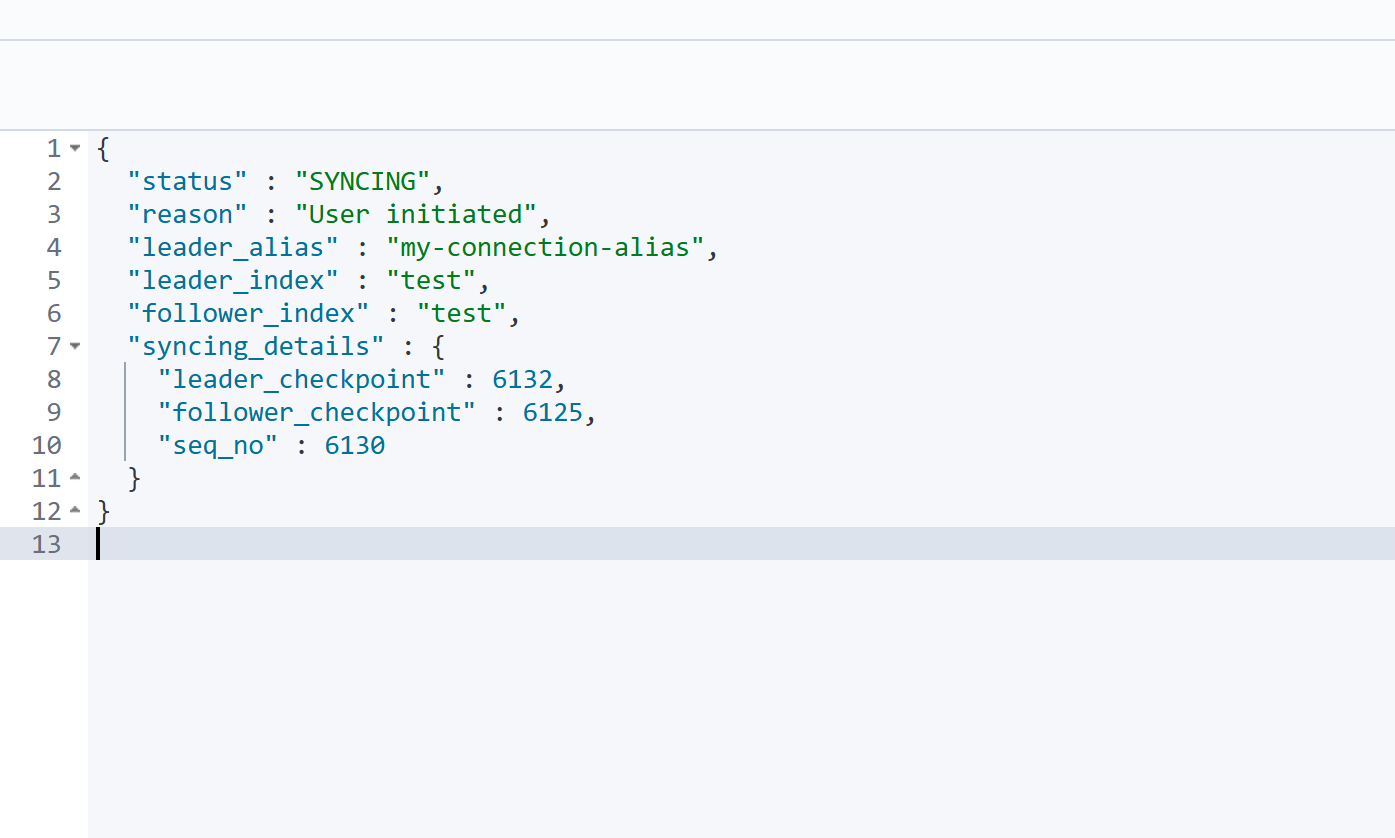Click the "test" value of leader_index
Viewport: 1395px width, 838px height.
[432, 280]
